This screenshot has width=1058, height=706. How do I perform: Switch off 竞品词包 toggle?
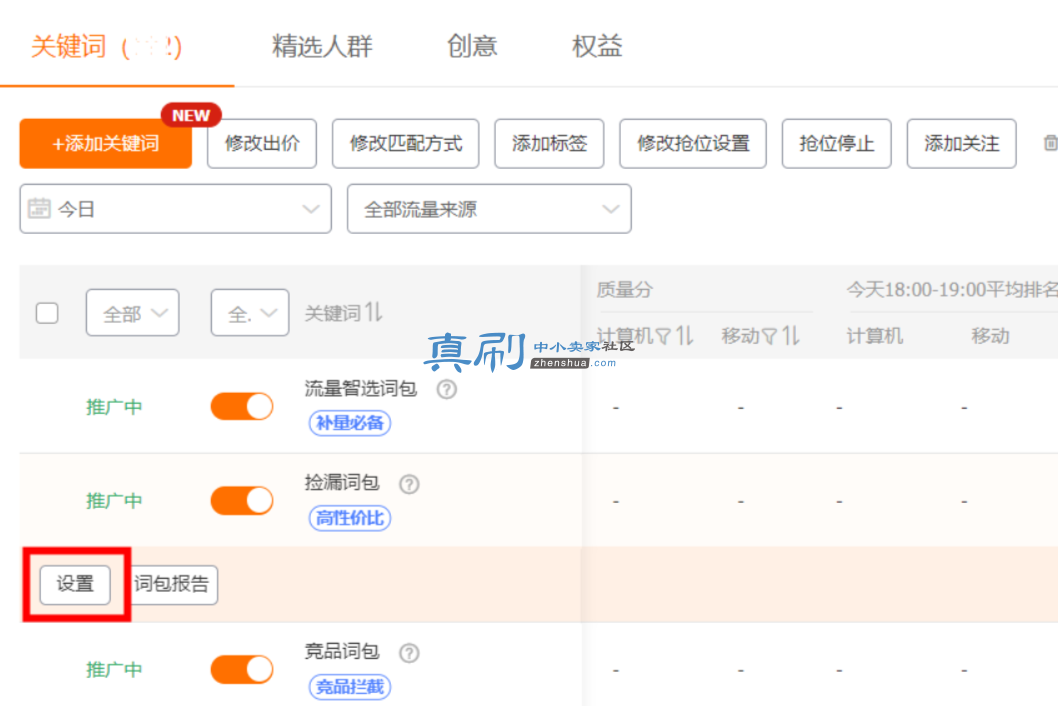coord(242,670)
